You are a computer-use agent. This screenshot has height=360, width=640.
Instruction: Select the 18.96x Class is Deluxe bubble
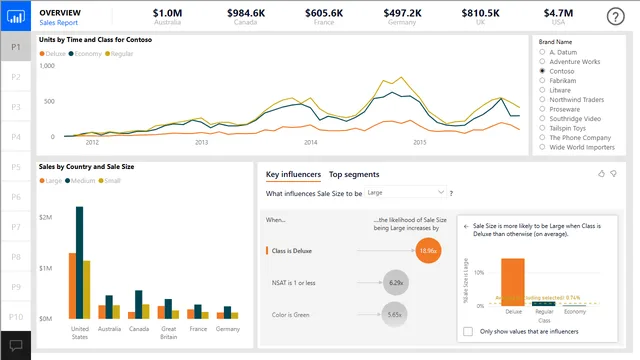click(428, 250)
